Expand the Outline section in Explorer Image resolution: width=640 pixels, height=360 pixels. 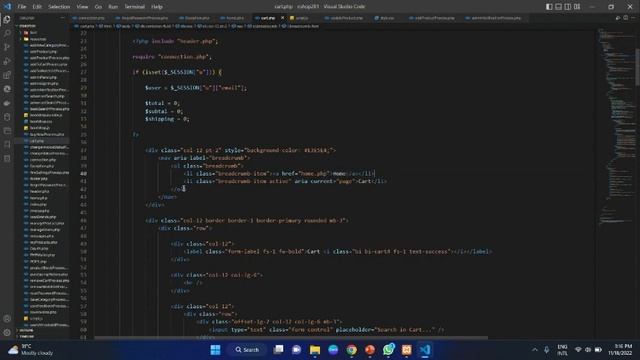click(x=27, y=330)
